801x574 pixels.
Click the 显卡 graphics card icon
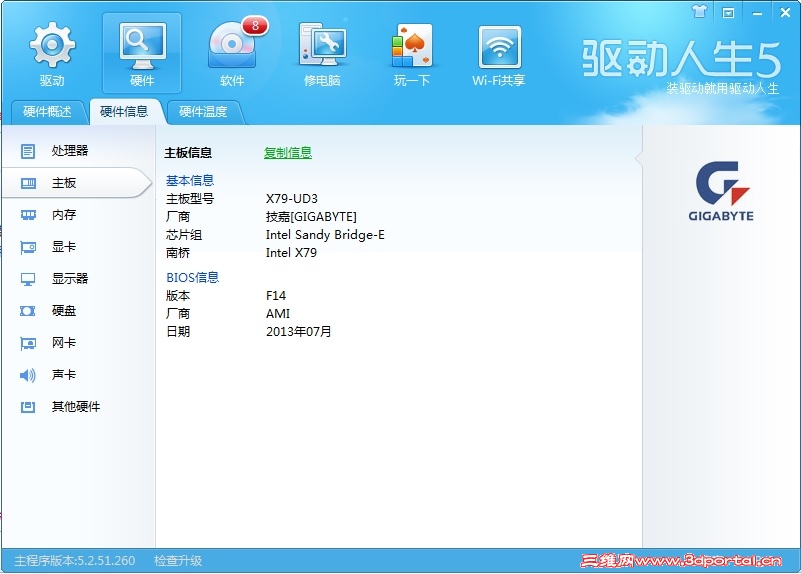coord(28,248)
